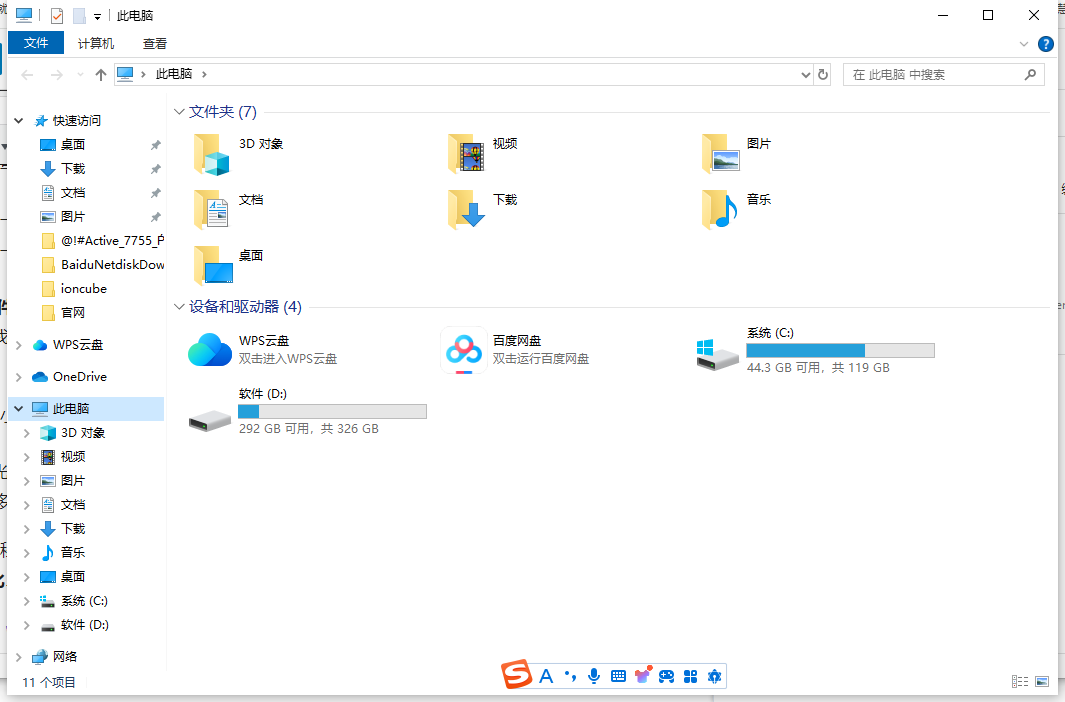Open Sogou voice input via microphone icon
This screenshot has width=1065, height=702.
pos(593,675)
